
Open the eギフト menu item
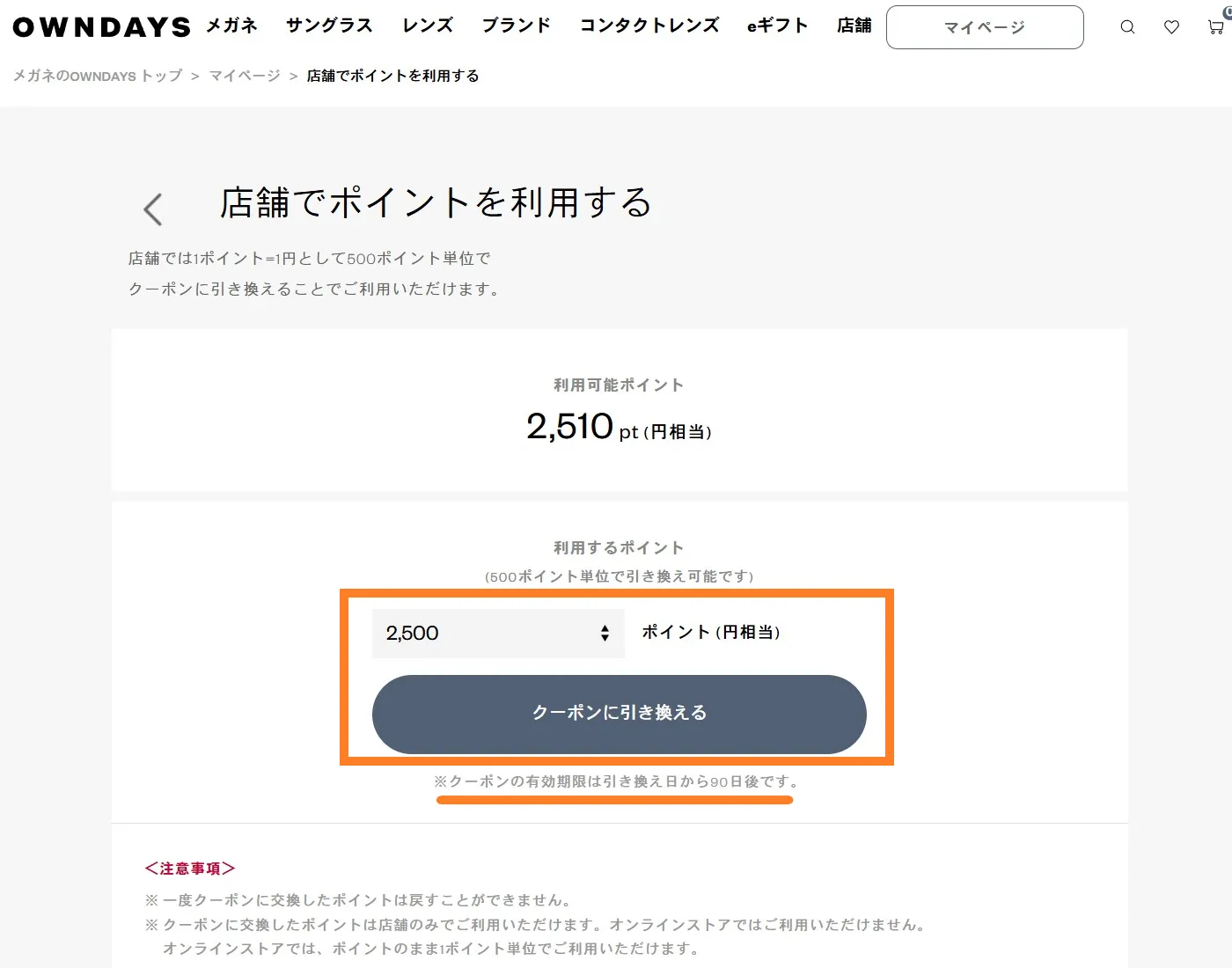click(777, 26)
